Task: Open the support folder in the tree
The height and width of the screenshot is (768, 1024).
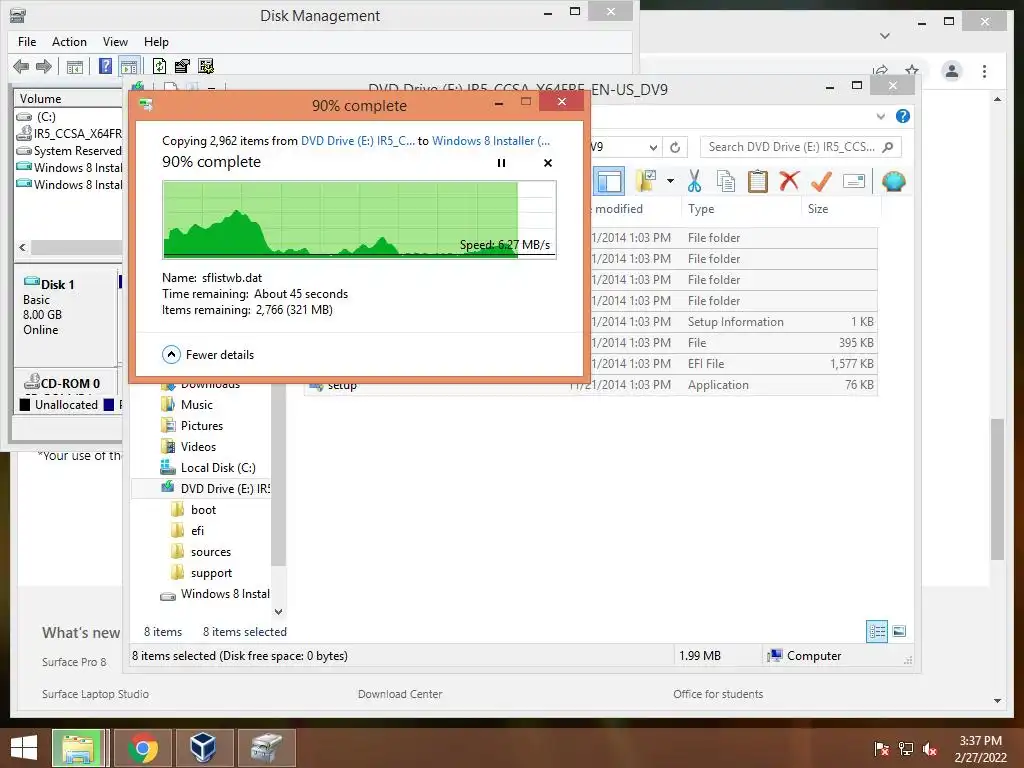Action: point(211,573)
